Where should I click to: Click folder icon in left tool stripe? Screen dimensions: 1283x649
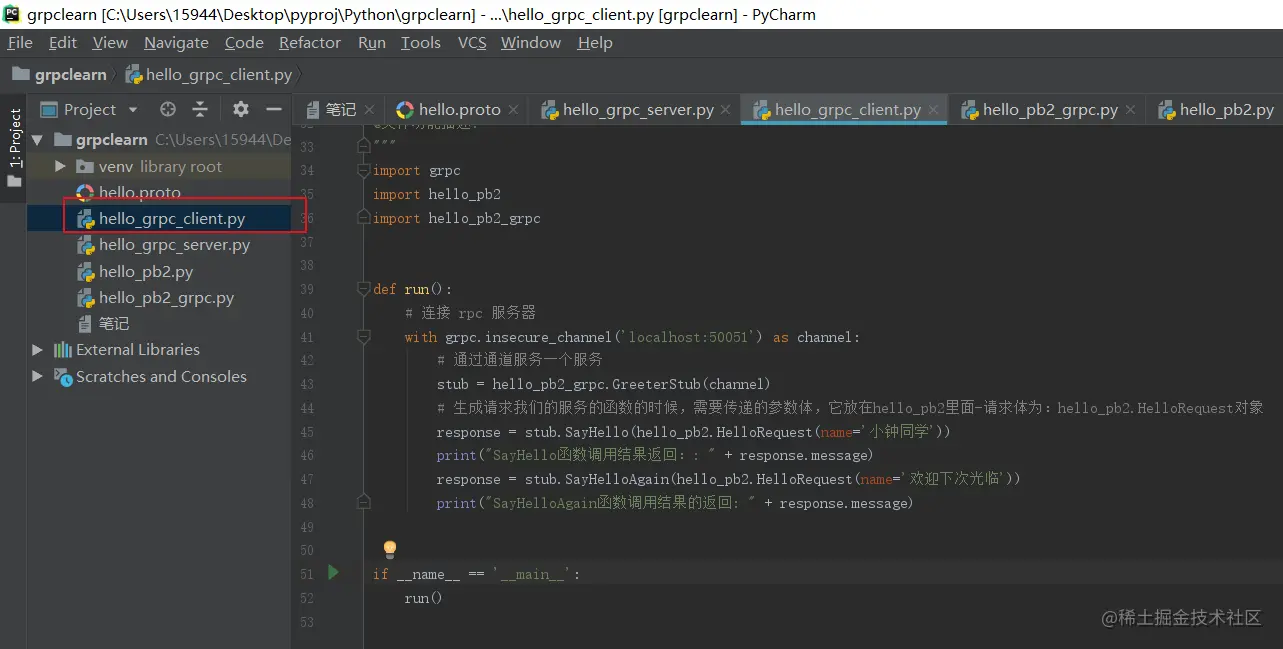coord(14,182)
